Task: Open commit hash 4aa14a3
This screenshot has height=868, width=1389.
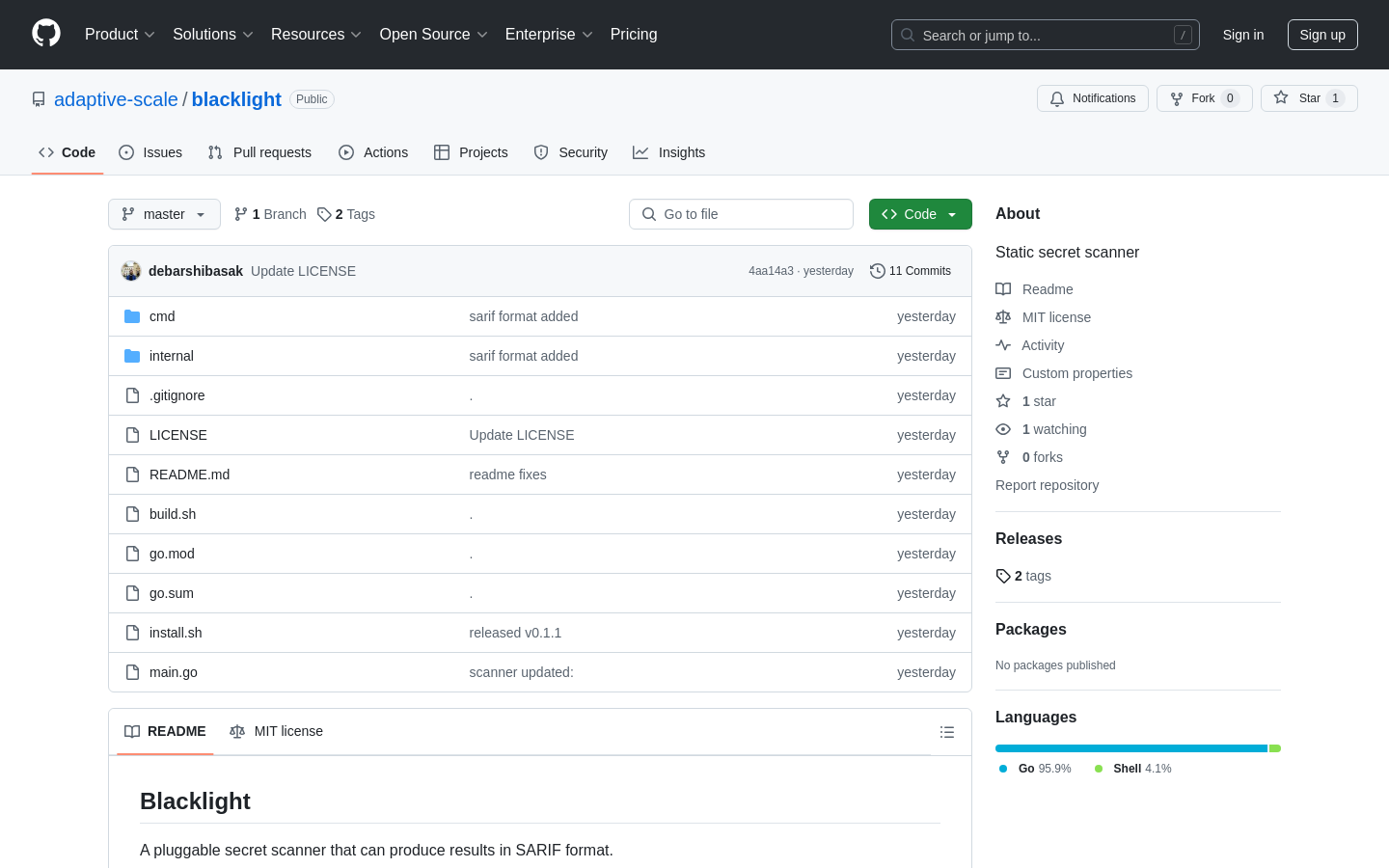Action: 771,271
